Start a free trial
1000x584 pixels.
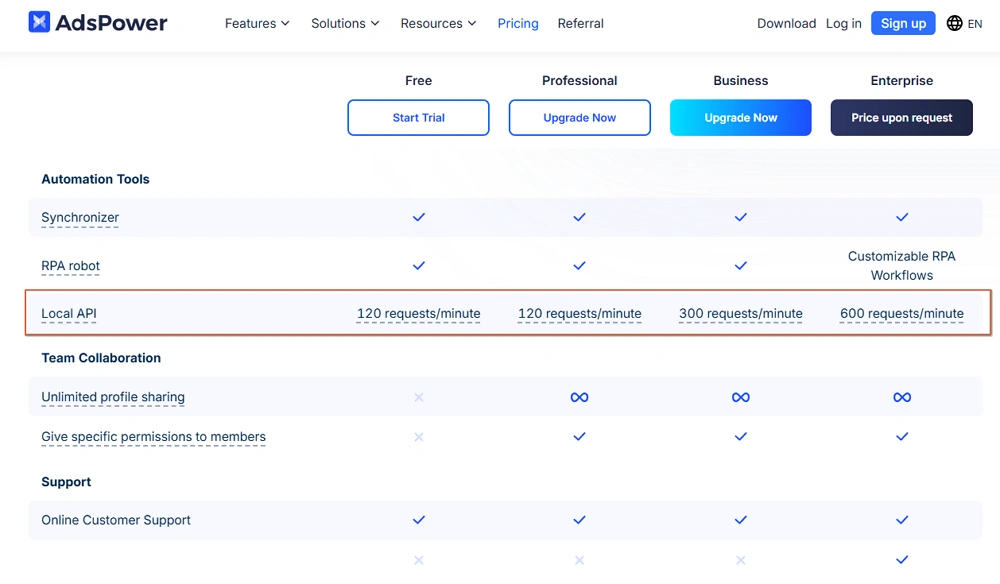(x=418, y=117)
